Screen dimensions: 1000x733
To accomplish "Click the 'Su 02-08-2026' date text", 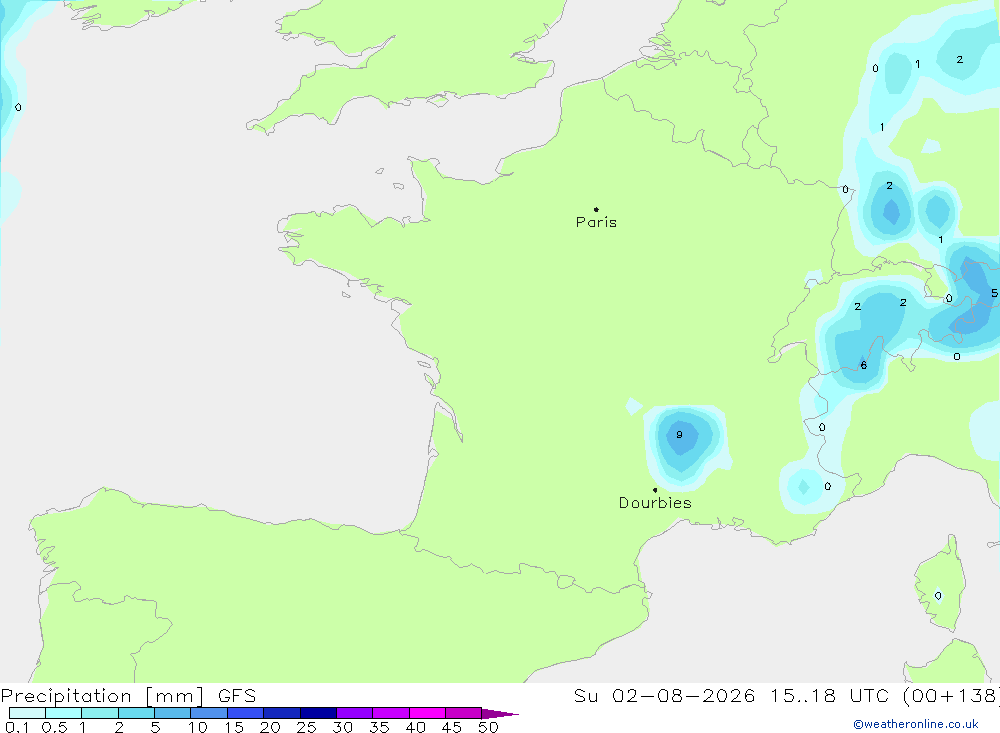I will tap(665, 696).
